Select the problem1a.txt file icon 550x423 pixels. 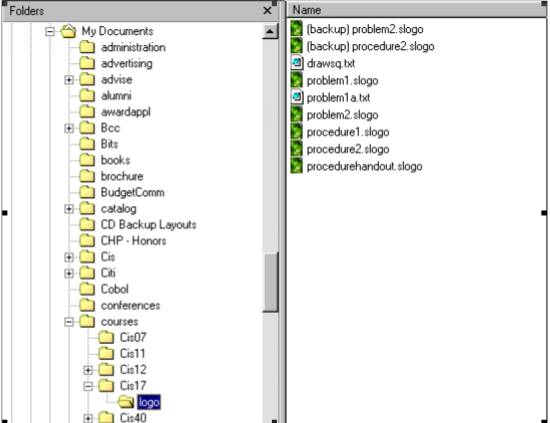point(296,97)
